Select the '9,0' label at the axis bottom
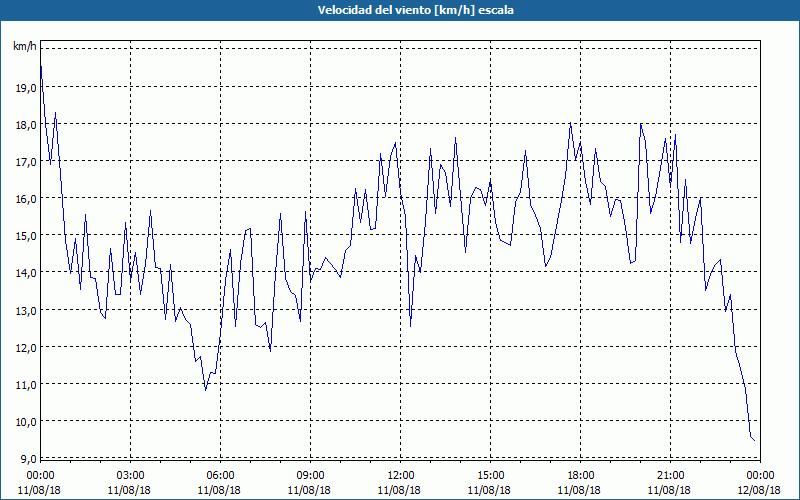The image size is (800, 500). click(x=29, y=459)
